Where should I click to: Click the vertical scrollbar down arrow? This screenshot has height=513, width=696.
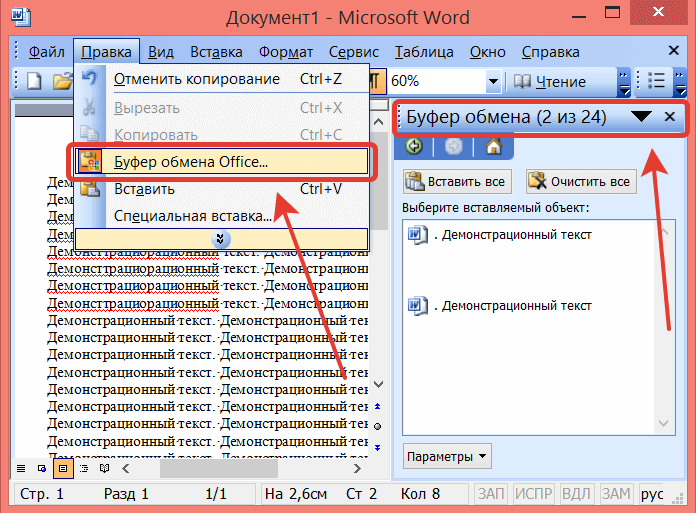pyautogui.click(x=378, y=384)
